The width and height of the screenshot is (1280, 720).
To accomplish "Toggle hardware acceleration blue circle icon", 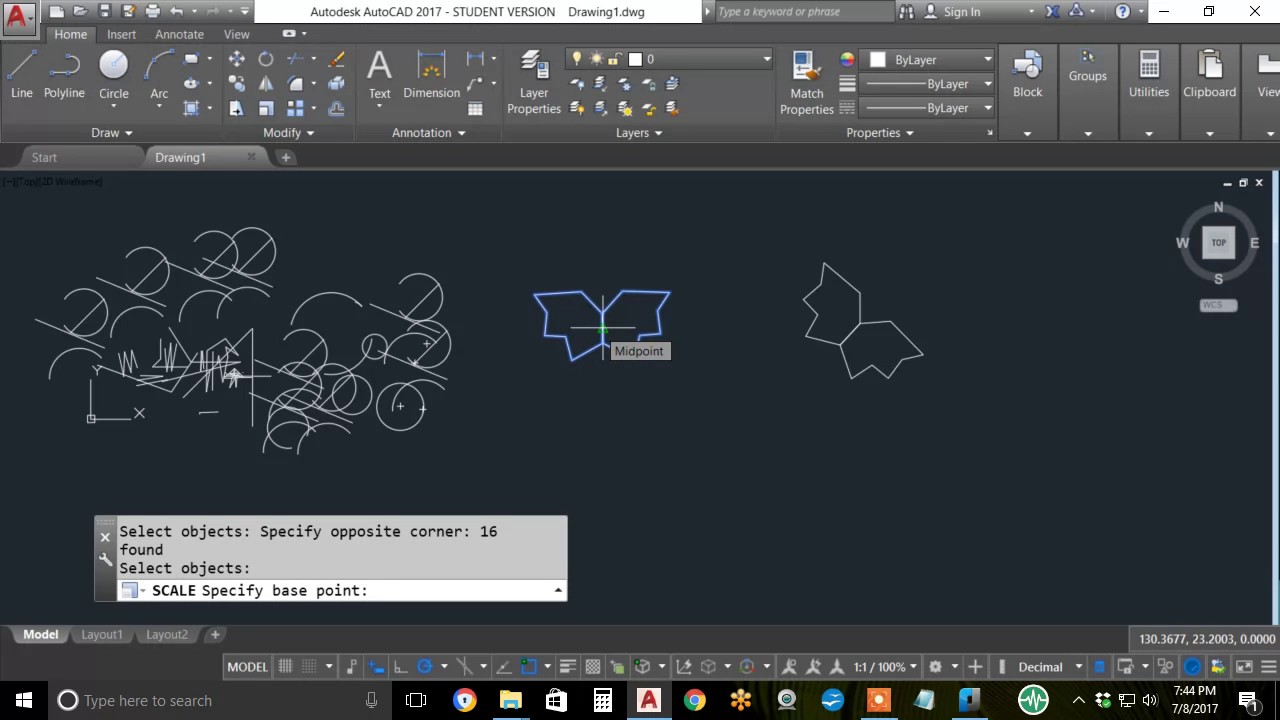I will click(1192, 667).
